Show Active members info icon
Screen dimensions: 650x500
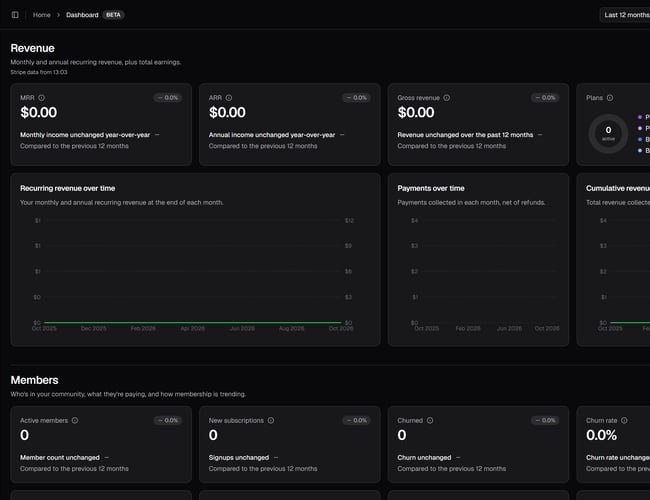(75, 420)
